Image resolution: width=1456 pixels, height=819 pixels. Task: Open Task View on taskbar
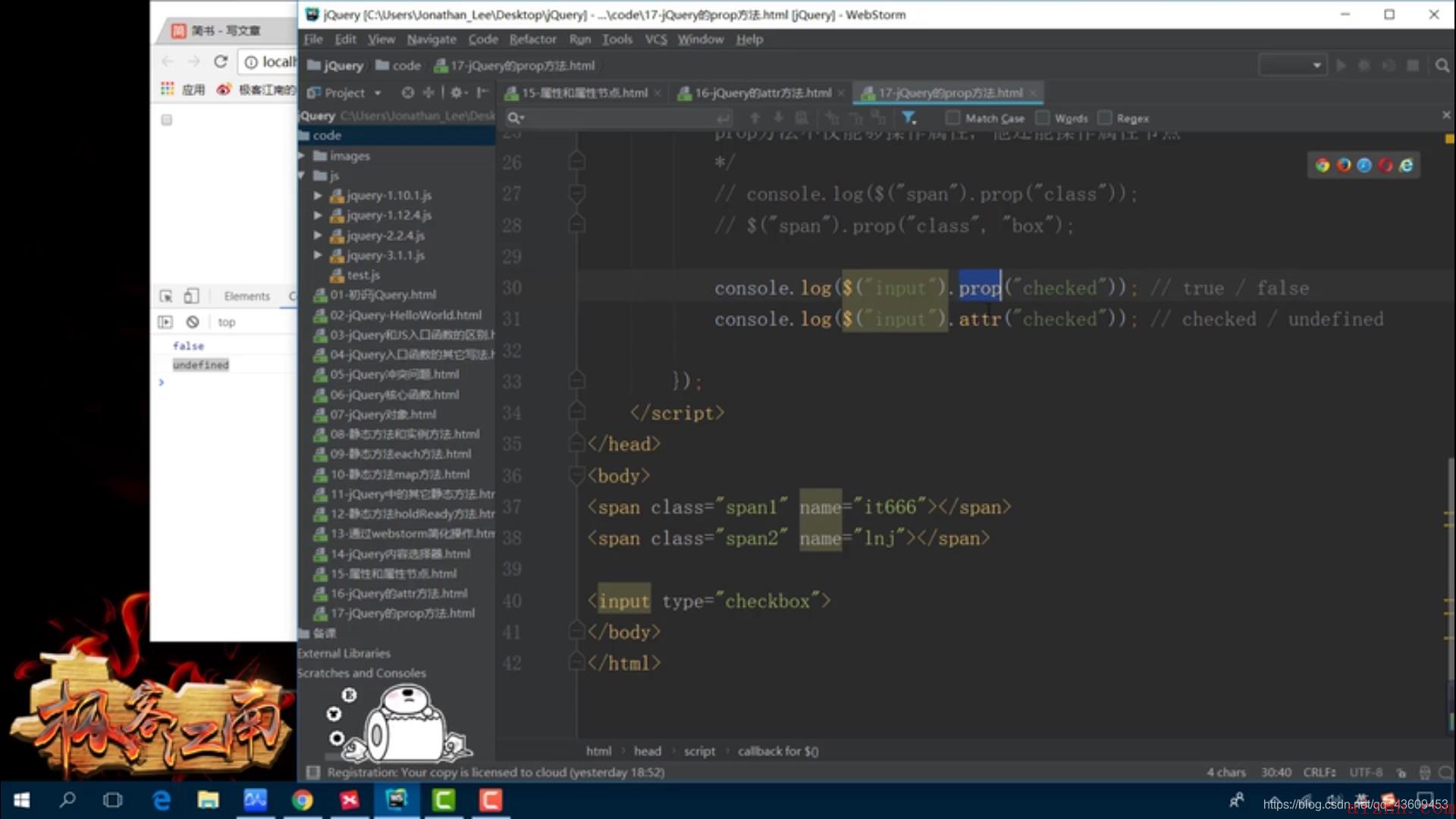coord(113,800)
